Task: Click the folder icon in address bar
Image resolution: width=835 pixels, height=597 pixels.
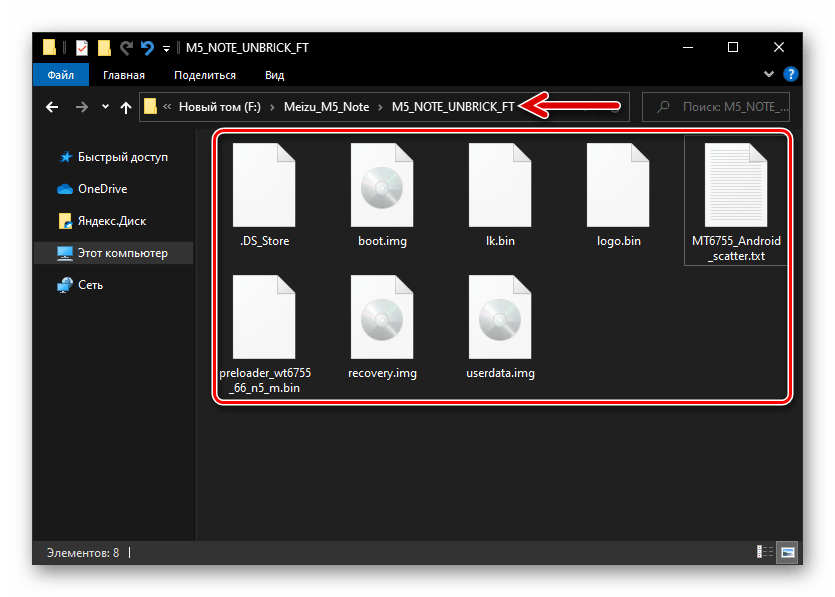Action: click(x=151, y=107)
